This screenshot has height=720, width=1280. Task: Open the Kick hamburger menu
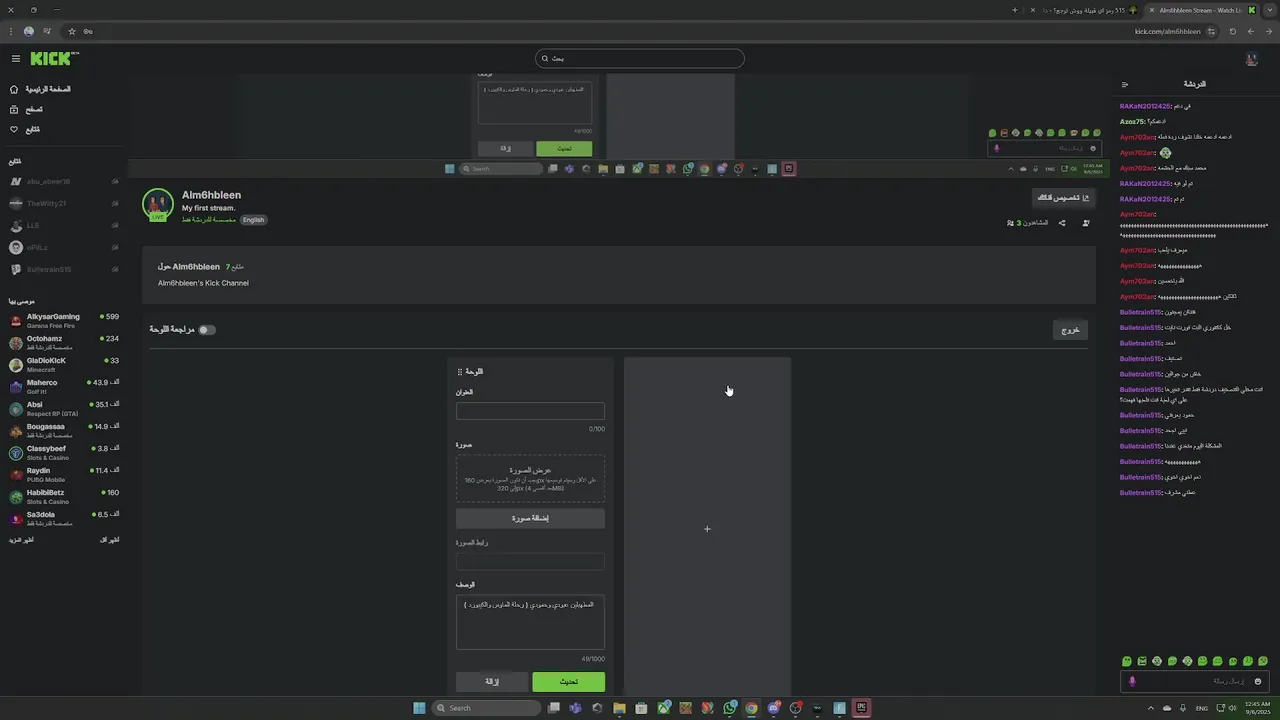(x=16, y=59)
